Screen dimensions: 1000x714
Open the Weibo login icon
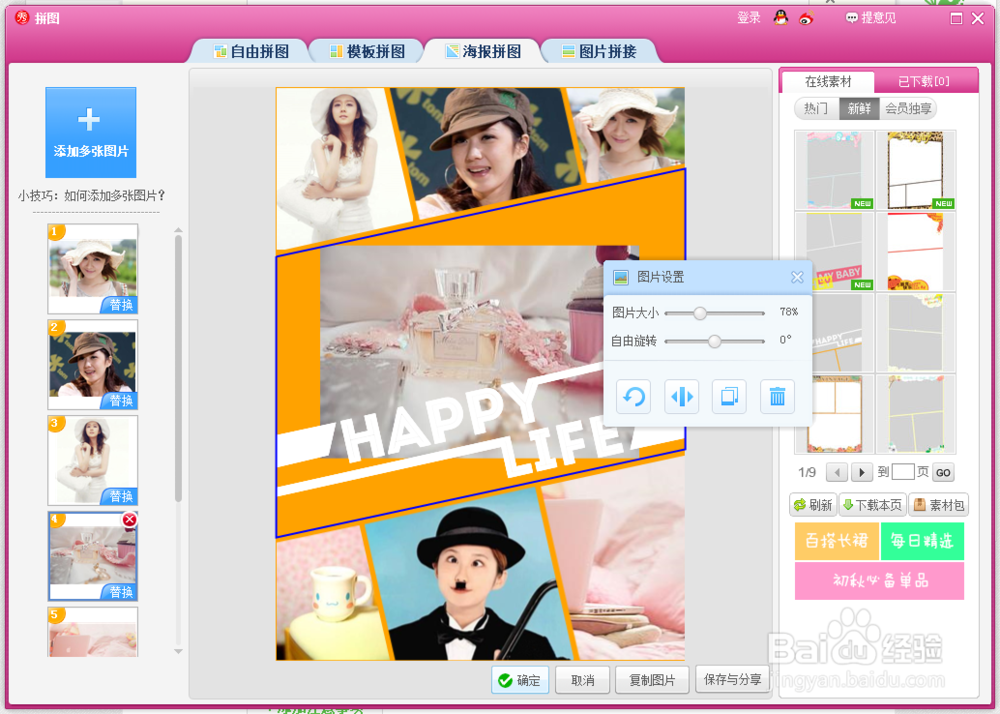tap(806, 18)
